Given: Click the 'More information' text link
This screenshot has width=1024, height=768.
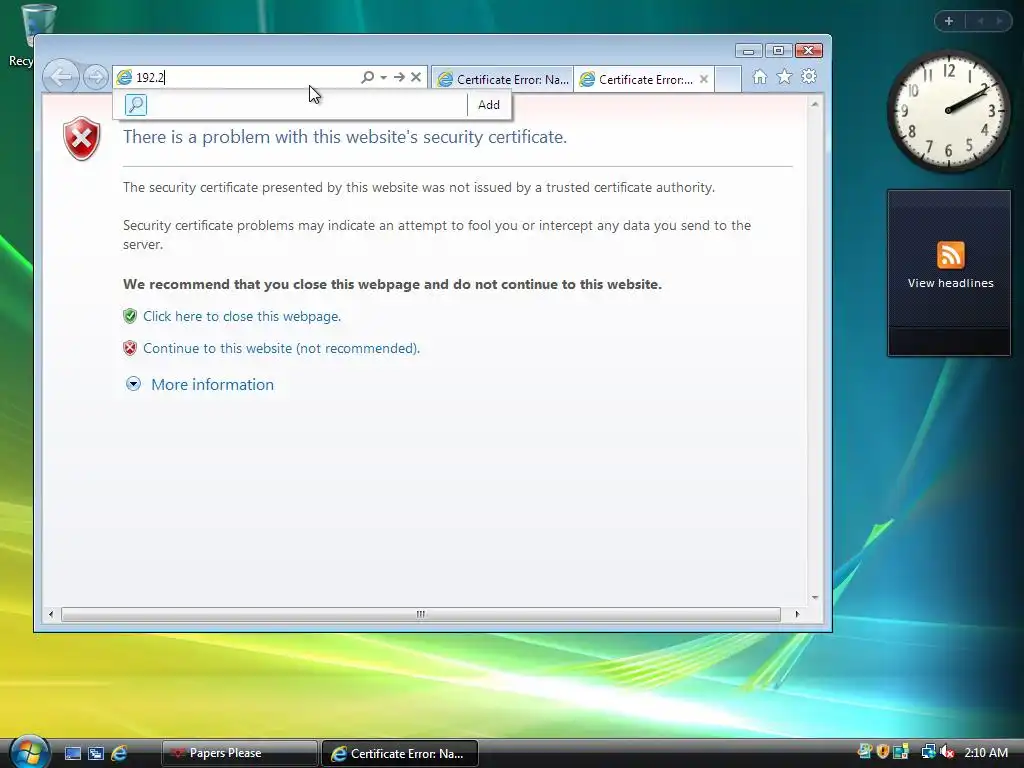Looking at the screenshot, I should pos(212,385).
